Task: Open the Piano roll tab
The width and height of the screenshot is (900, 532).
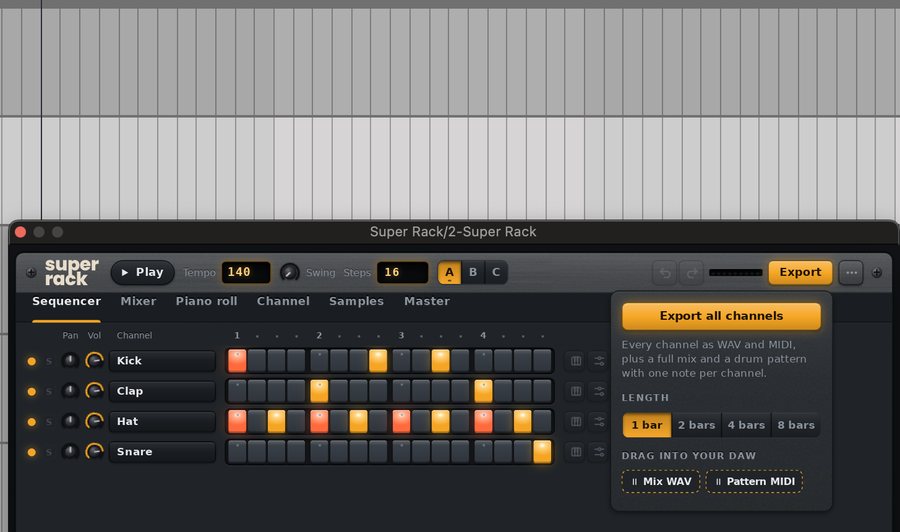Action: pos(207,301)
